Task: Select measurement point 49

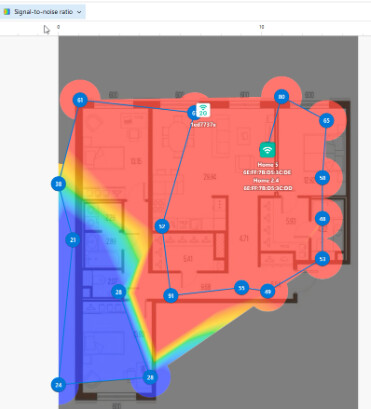Action: tap(268, 292)
